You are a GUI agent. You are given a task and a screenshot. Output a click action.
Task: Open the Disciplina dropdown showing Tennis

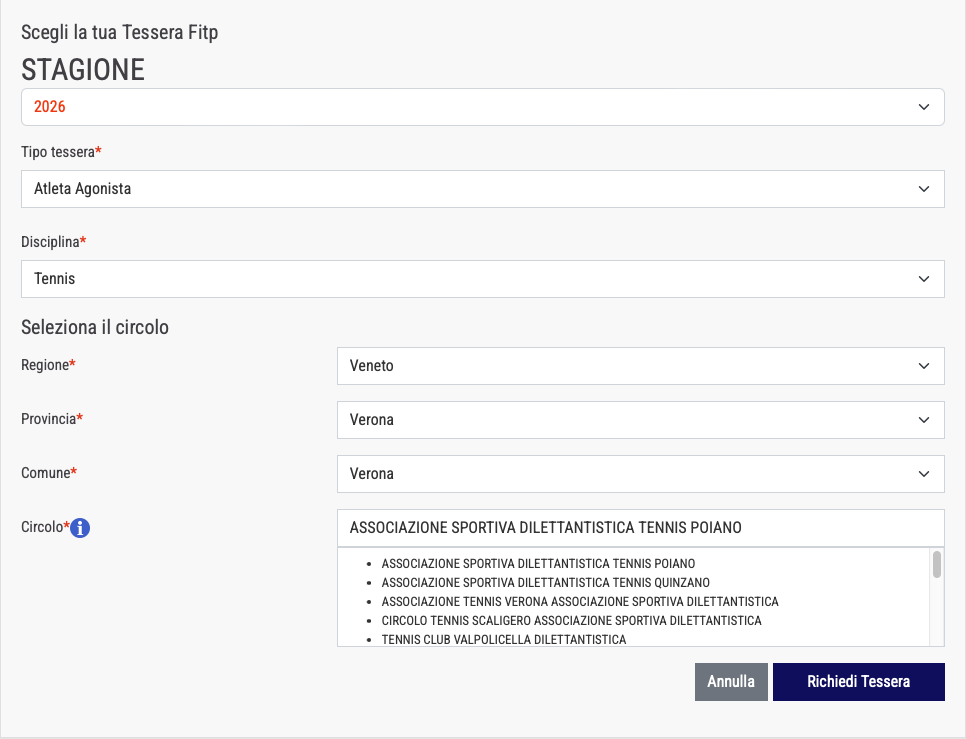coord(482,279)
